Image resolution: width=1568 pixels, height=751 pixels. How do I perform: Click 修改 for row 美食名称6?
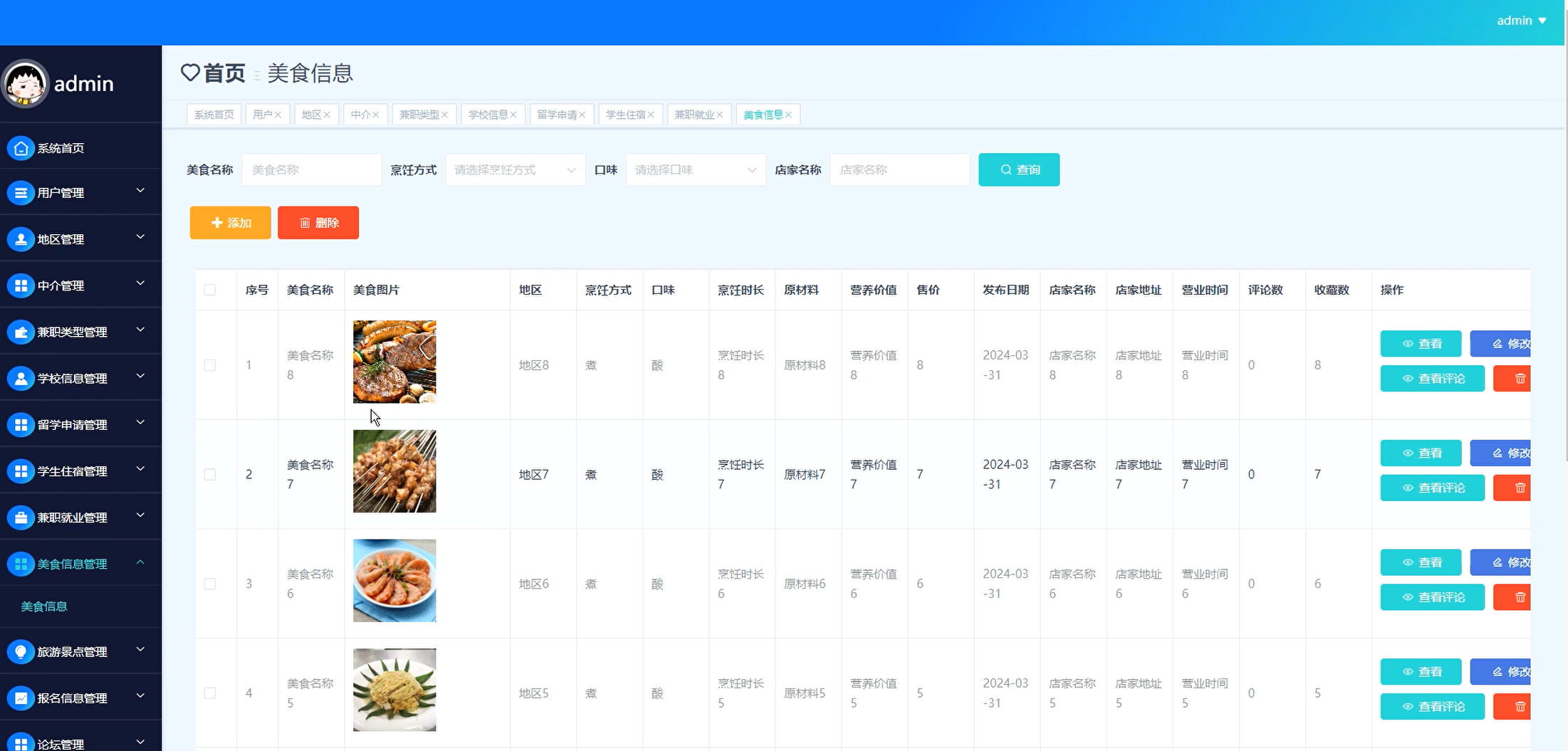coord(1500,562)
